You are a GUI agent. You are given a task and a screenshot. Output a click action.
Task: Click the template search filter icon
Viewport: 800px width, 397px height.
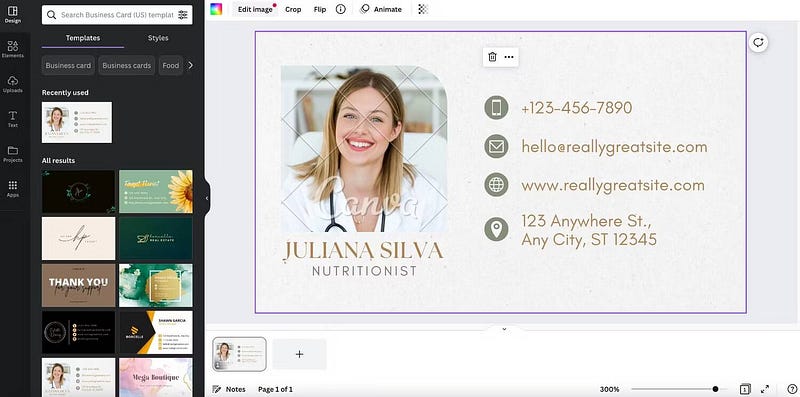[x=183, y=15]
